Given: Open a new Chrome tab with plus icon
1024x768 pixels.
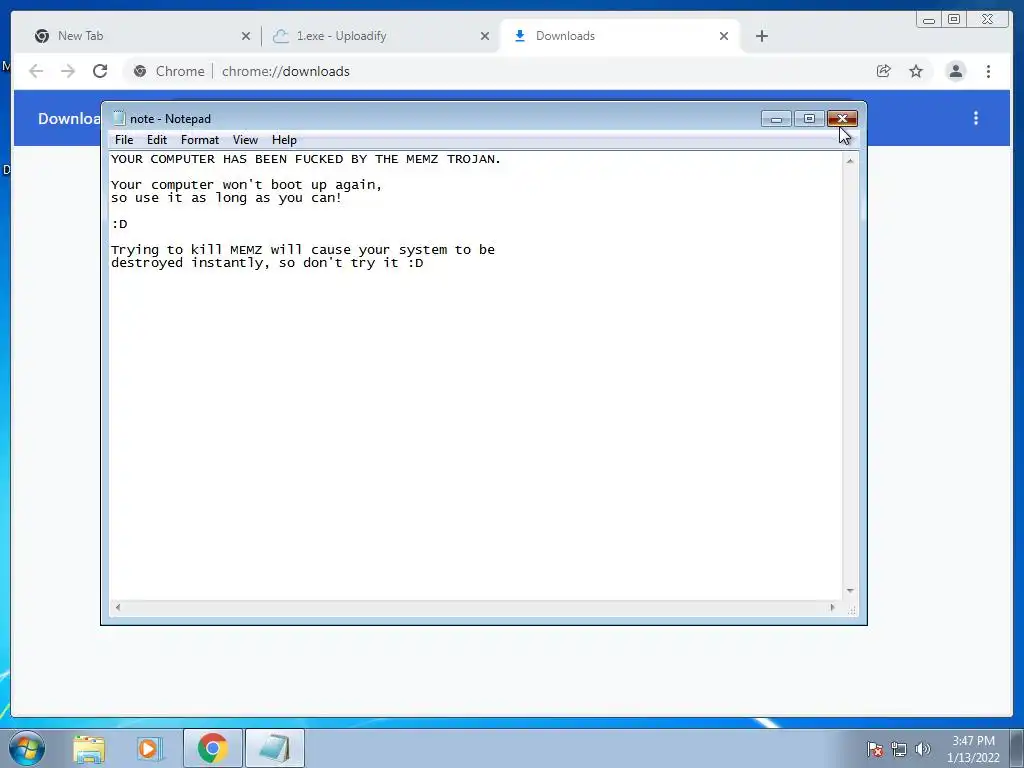Looking at the screenshot, I should [761, 37].
